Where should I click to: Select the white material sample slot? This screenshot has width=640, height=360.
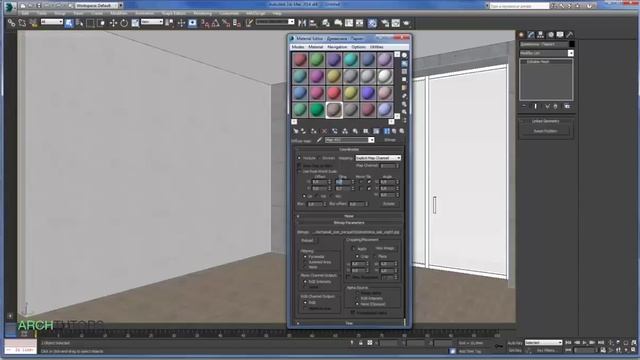pos(384,76)
